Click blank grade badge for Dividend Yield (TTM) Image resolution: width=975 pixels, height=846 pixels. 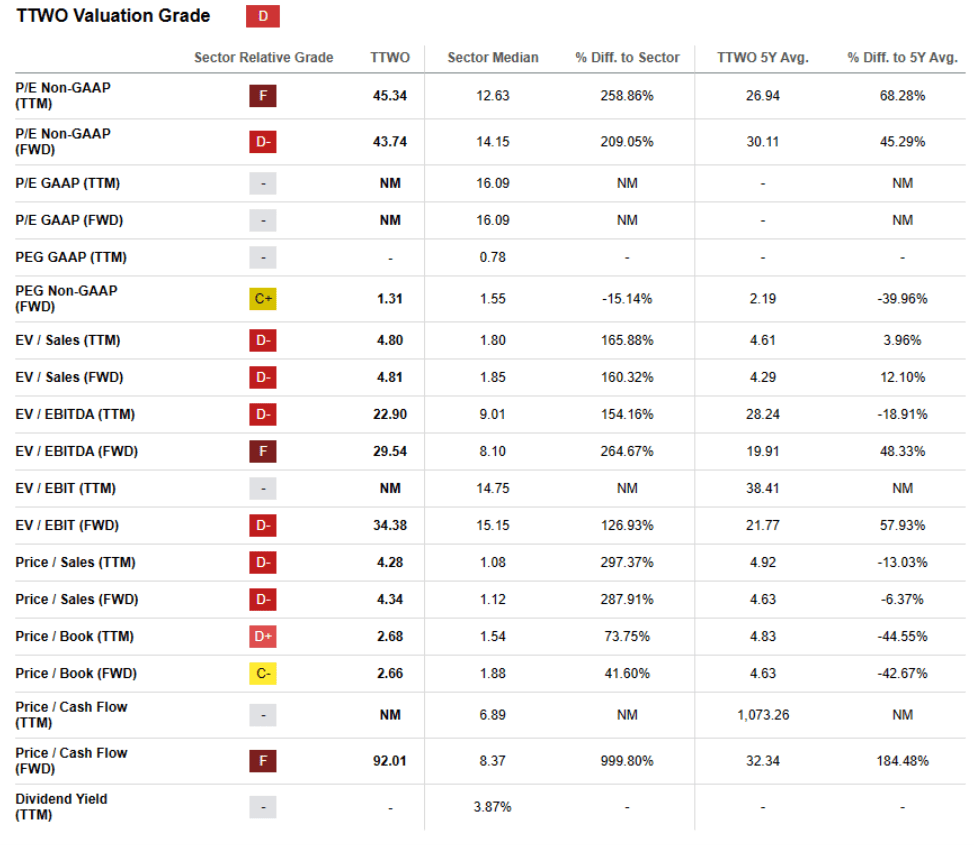pyautogui.click(x=262, y=807)
